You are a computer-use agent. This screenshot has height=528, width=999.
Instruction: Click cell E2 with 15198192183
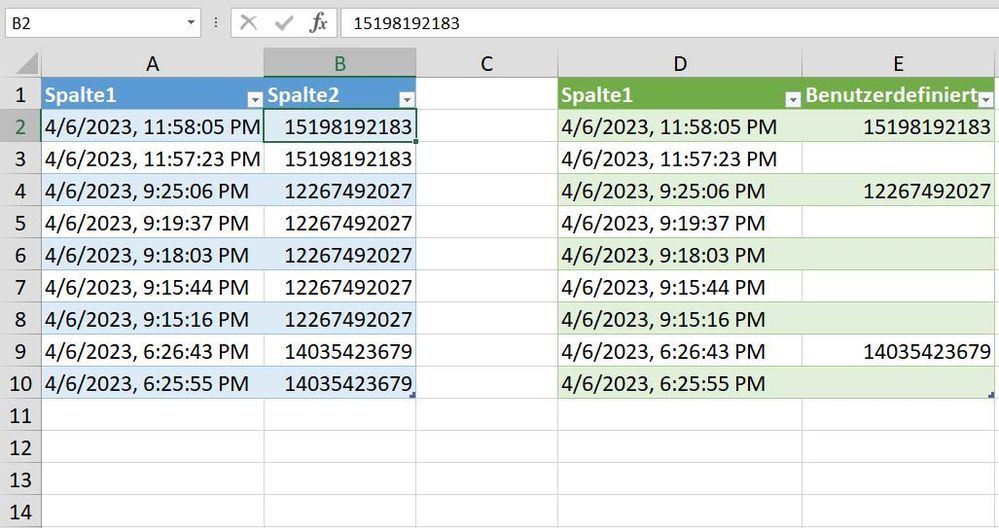[x=898, y=126]
